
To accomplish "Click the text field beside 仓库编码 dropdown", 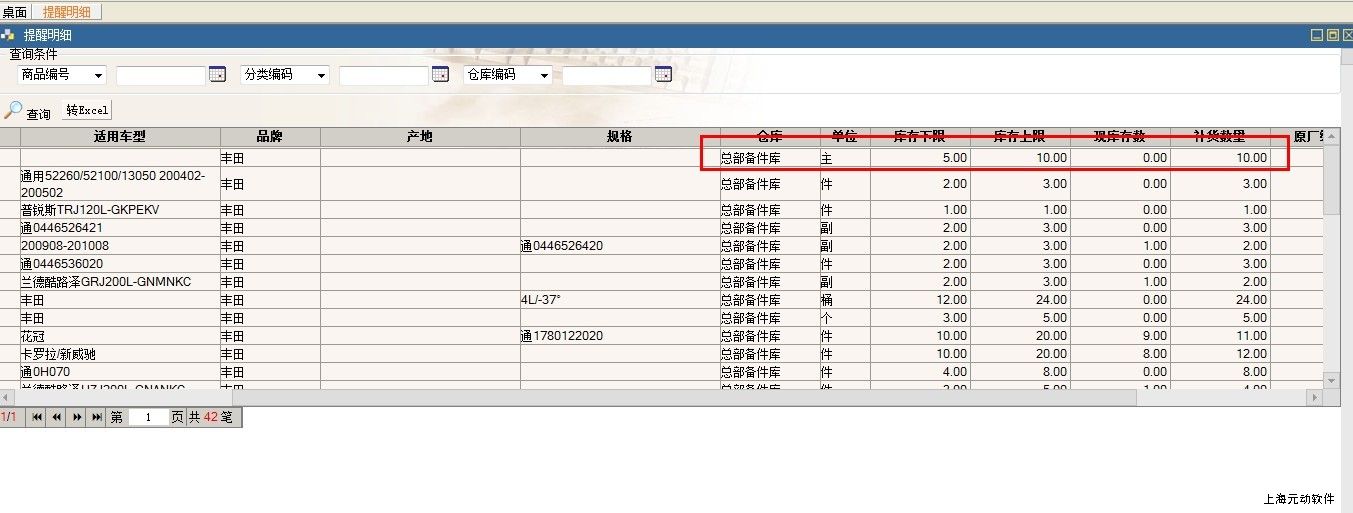I will (x=606, y=76).
